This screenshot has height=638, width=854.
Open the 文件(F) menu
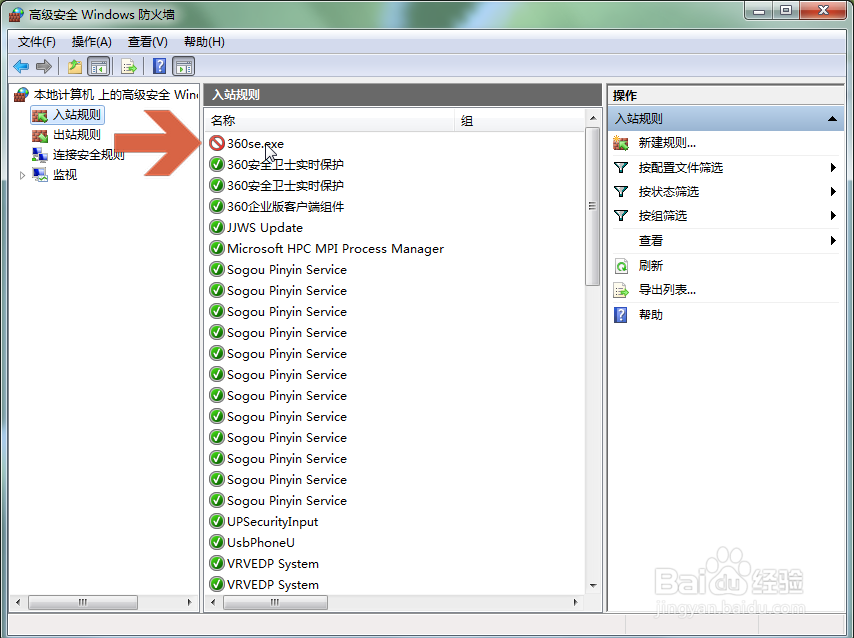[36, 42]
